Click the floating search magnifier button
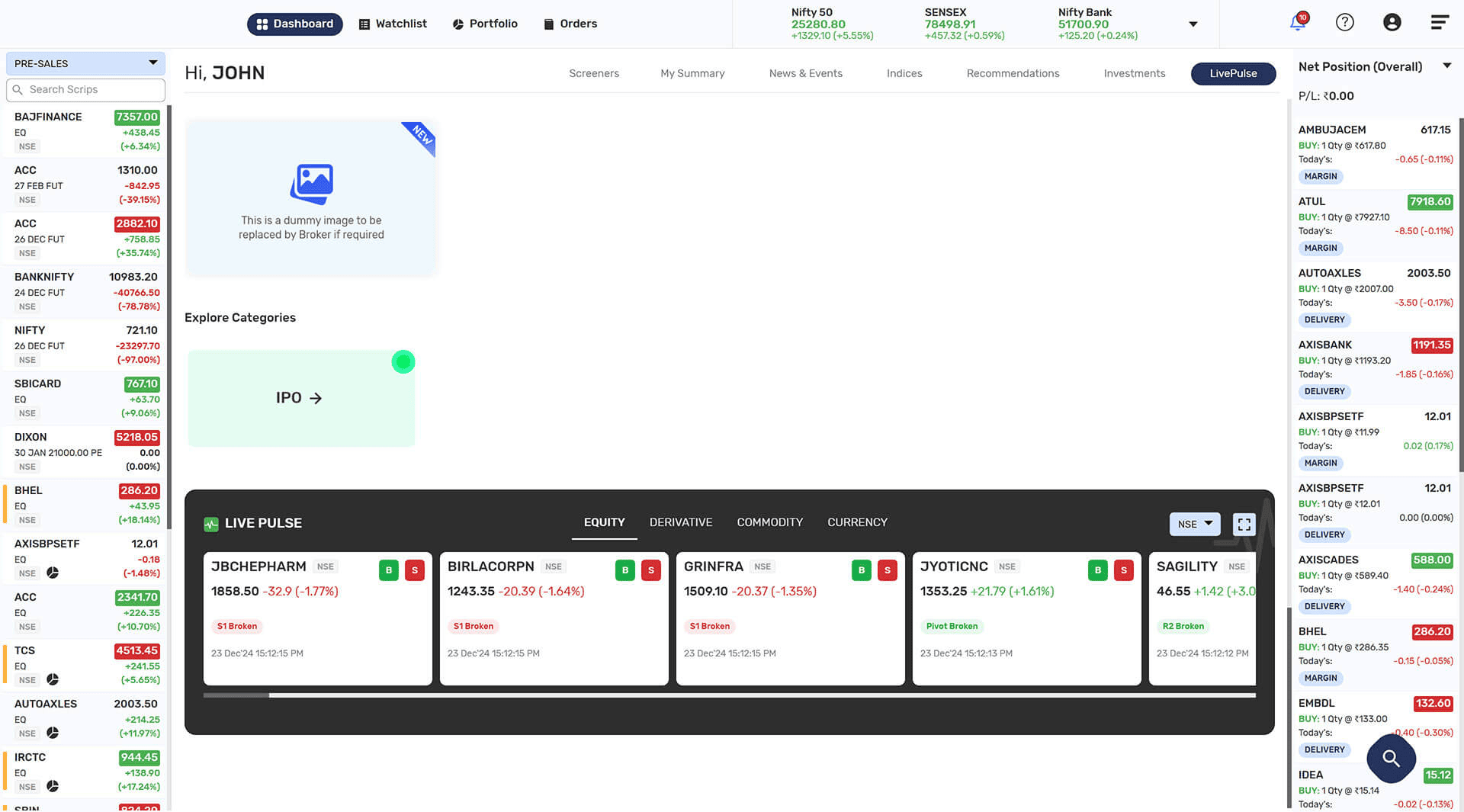This screenshot has height=812, width=1464. [x=1392, y=758]
